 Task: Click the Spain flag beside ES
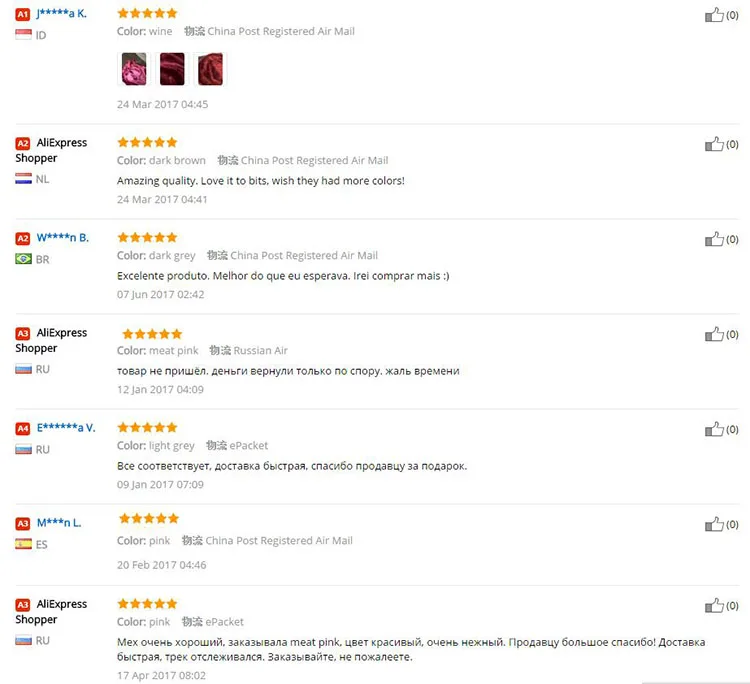tap(23, 544)
